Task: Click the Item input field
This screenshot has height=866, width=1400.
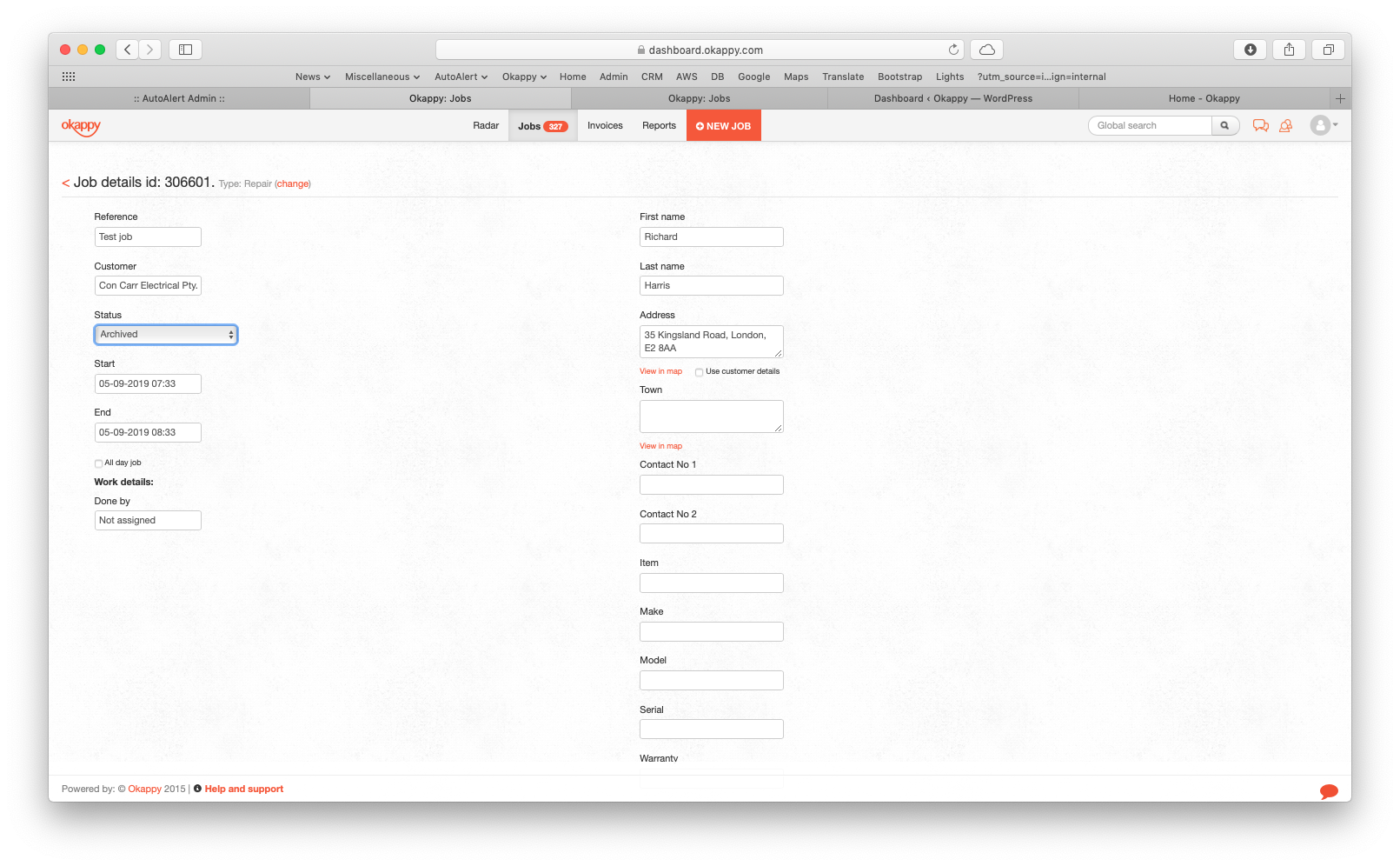Action: coord(712,583)
